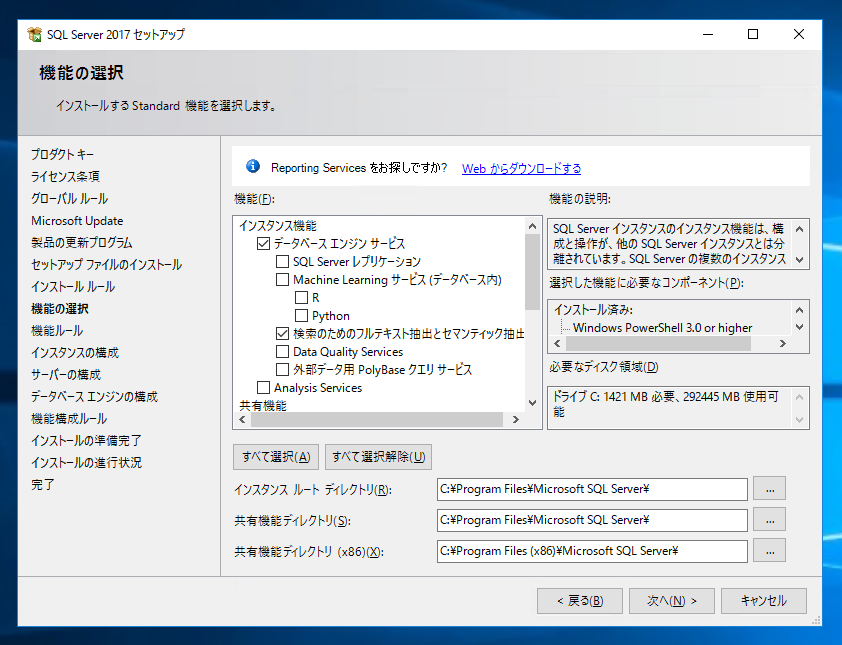Viewport: 842px width, 645px height.
Task: Check Analysis Services checkbox
Action: [263, 388]
